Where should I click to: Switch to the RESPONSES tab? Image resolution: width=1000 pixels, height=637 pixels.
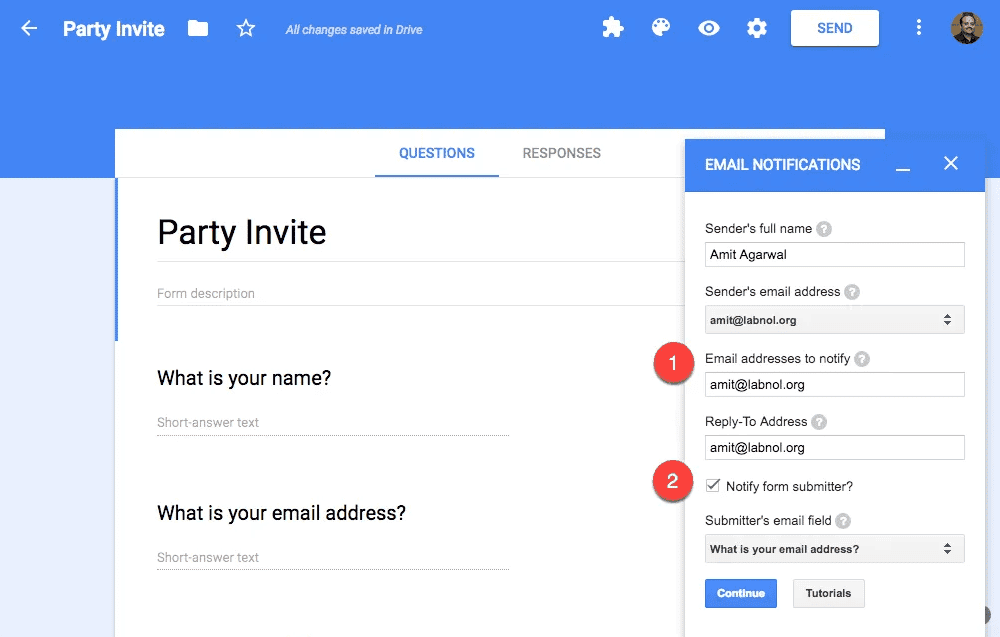[561, 153]
